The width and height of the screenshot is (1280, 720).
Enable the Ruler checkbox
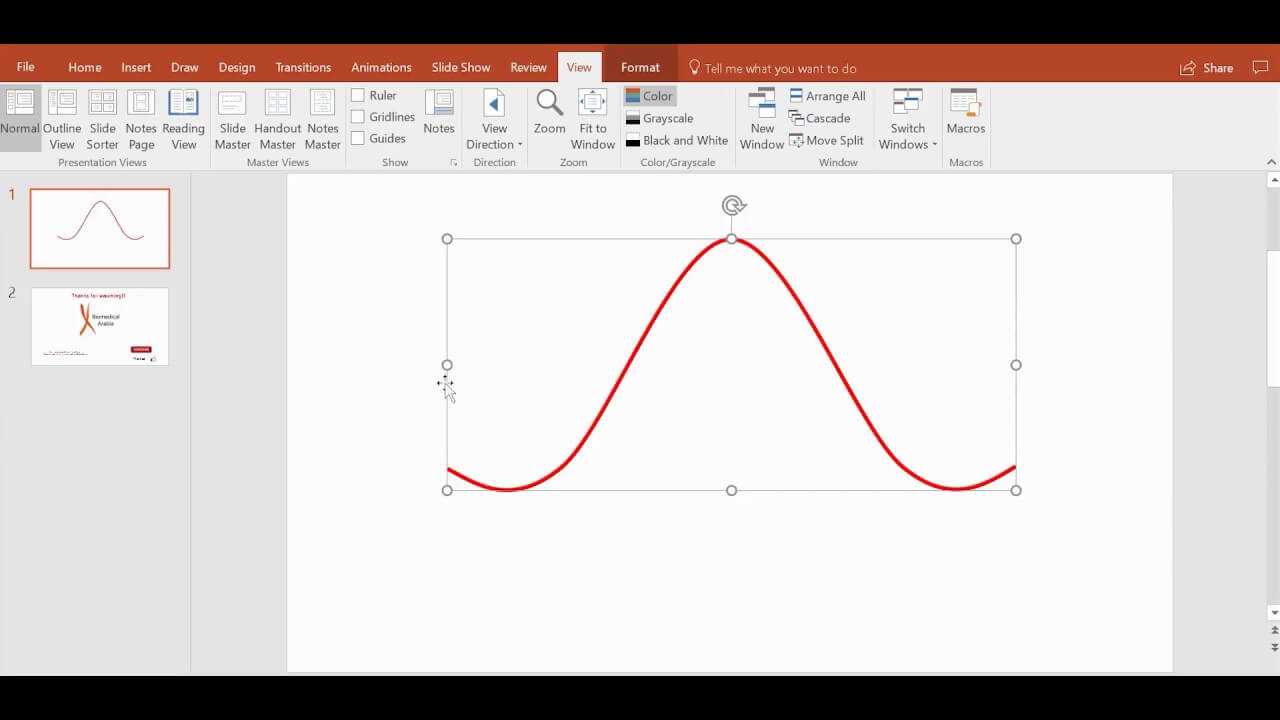click(x=358, y=96)
